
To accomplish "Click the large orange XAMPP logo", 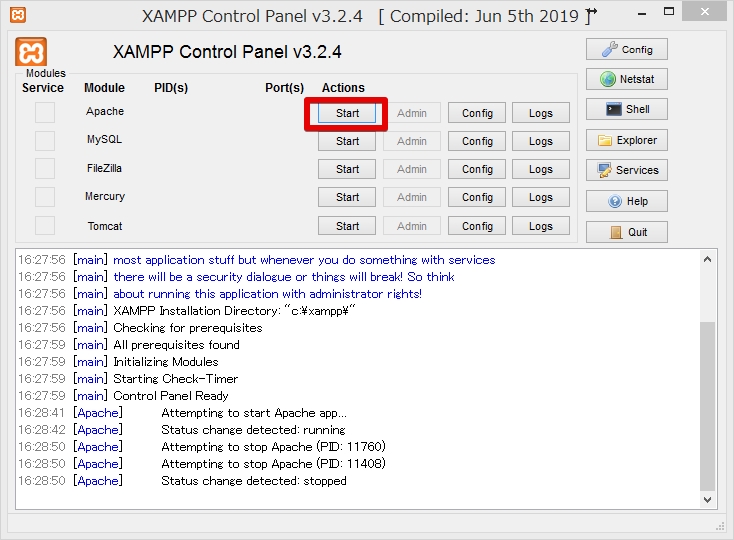I will coord(31,52).
